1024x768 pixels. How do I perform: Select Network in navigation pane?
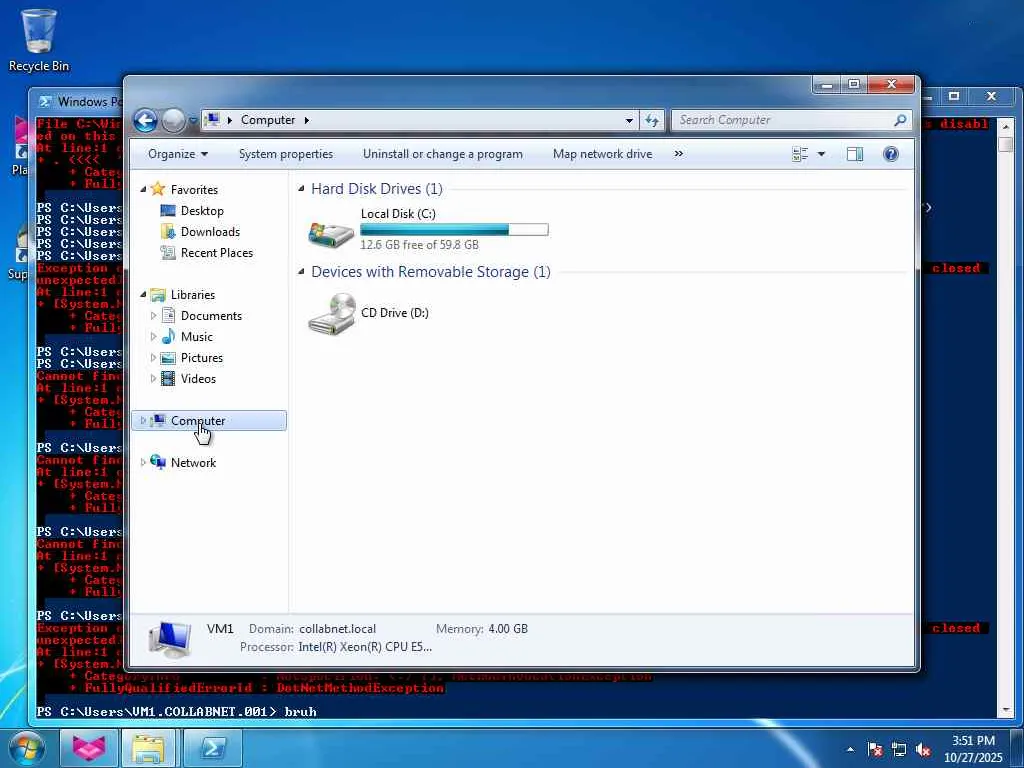coord(193,462)
